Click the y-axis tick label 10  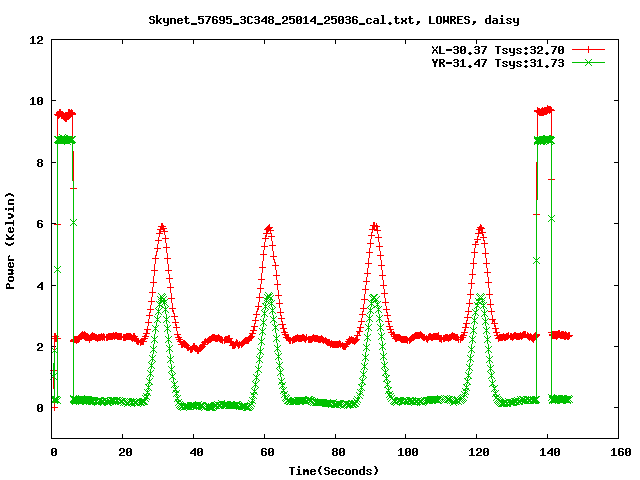click(x=36, y=101)
